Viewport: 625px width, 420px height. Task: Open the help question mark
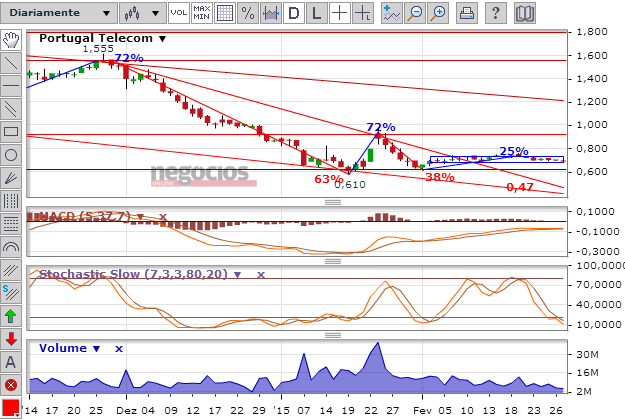495,13
